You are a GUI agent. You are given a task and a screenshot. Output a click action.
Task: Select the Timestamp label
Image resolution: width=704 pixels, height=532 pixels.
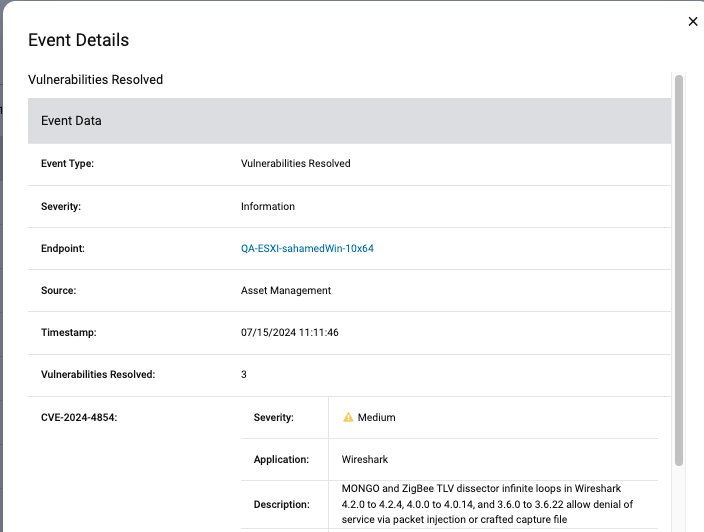pyautogui.click(x=69, y=332)
